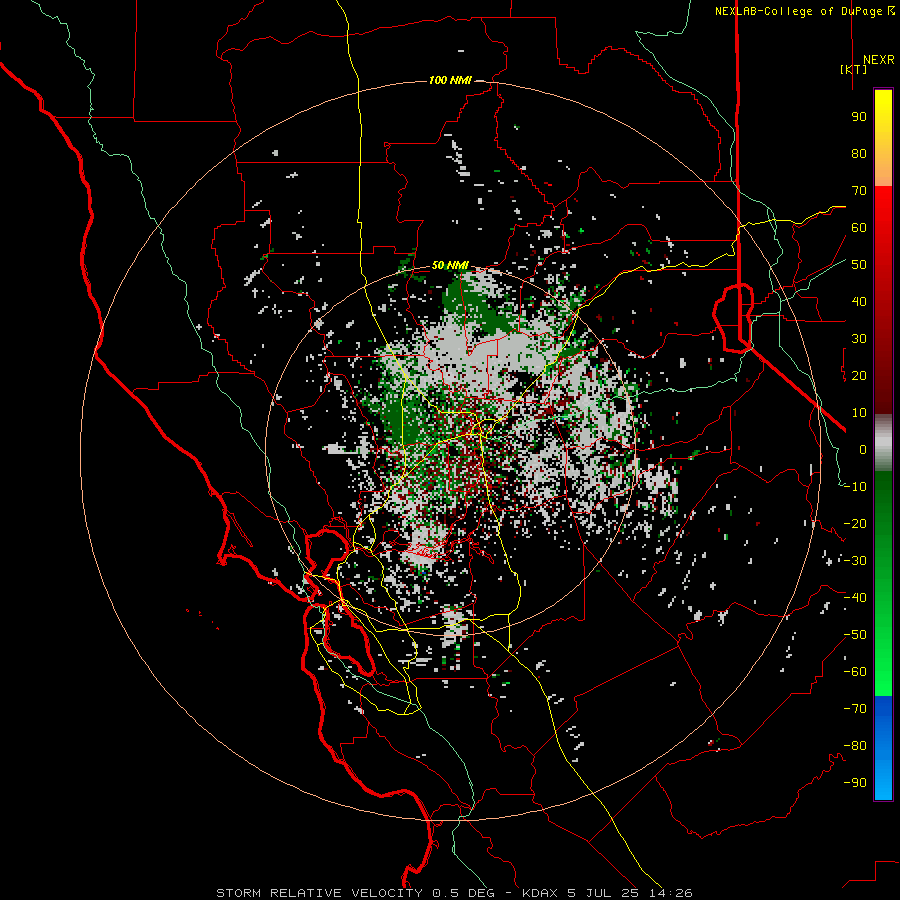Click the -60 value on velocity scale
The image size is (900, 900).
pos(855,672)
